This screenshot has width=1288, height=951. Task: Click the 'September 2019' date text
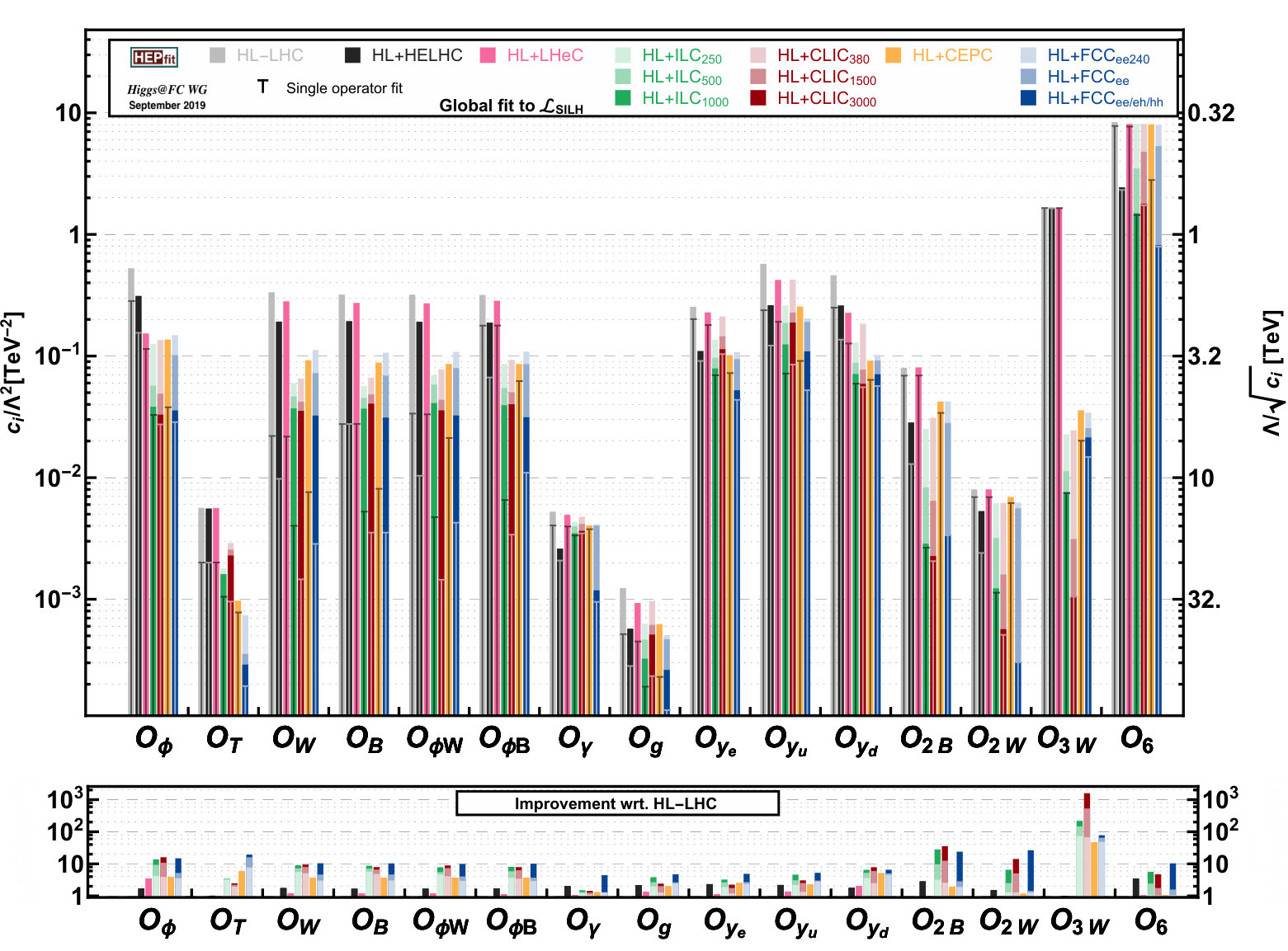(167, 106)
